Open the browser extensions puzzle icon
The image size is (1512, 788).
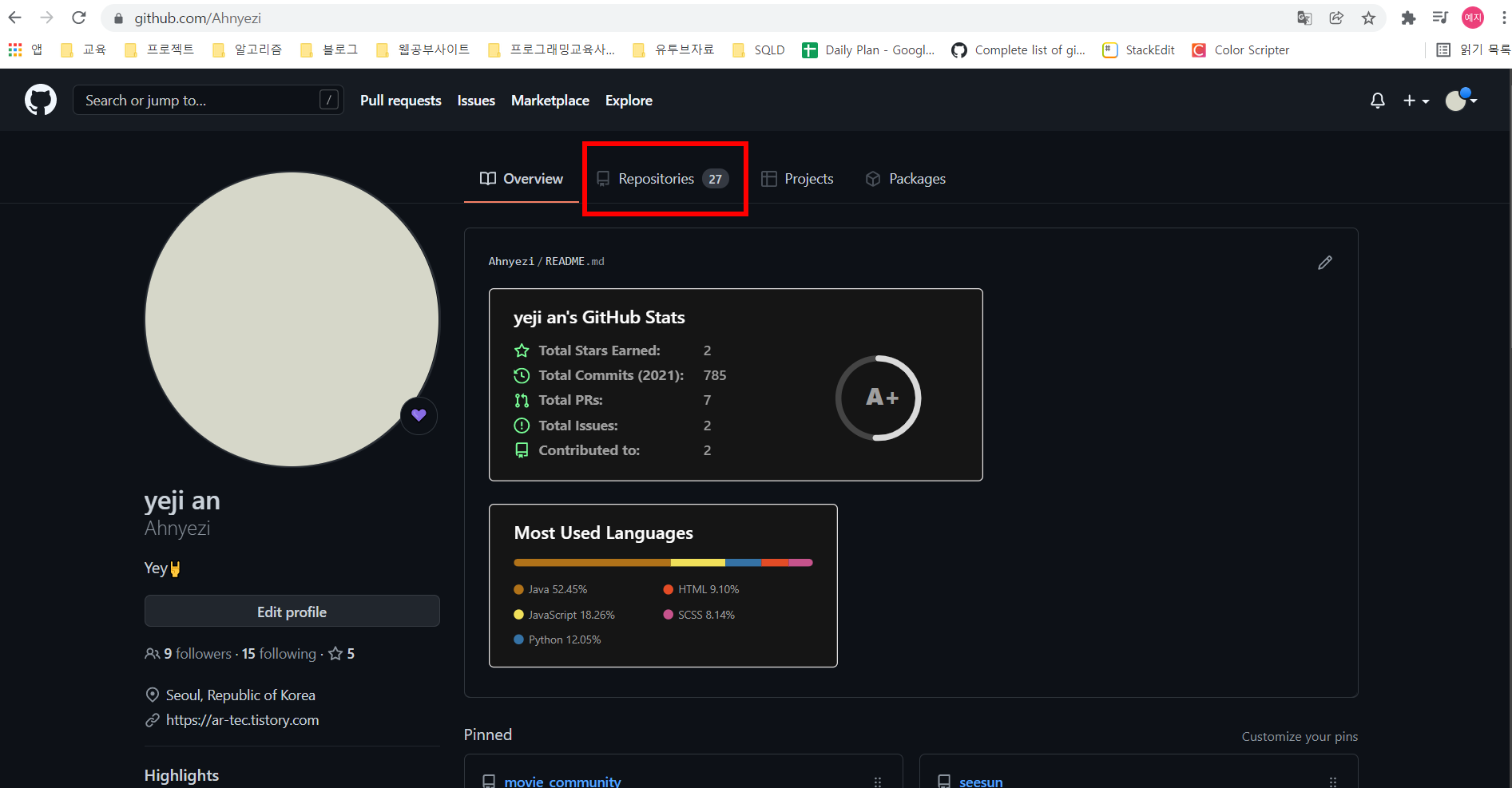[x=1408, y=18]
